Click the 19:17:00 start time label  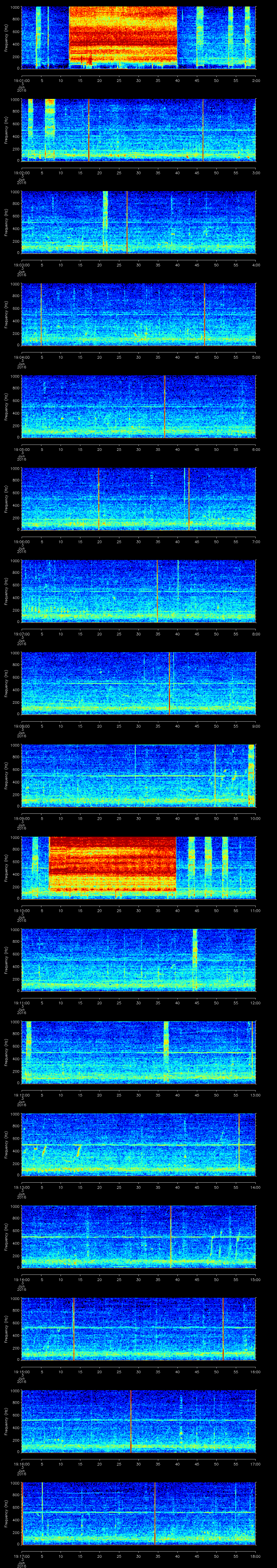click(x=21, y=1556)
